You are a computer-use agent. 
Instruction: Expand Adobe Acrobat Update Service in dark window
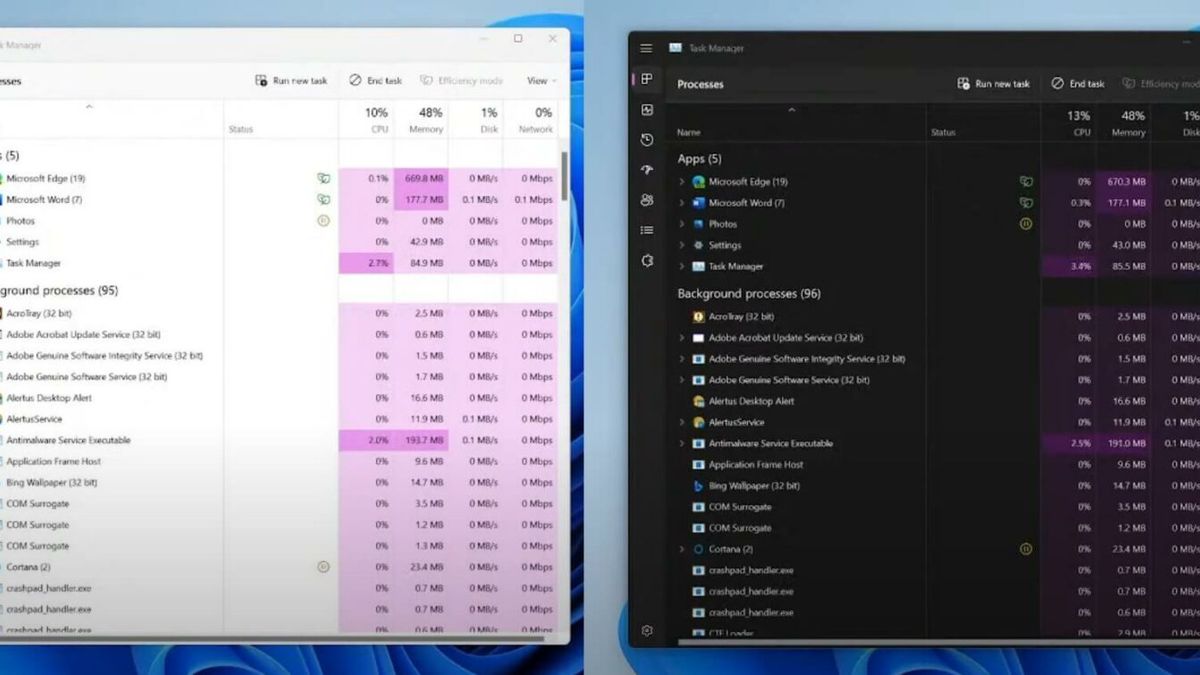tap(682, 338)
